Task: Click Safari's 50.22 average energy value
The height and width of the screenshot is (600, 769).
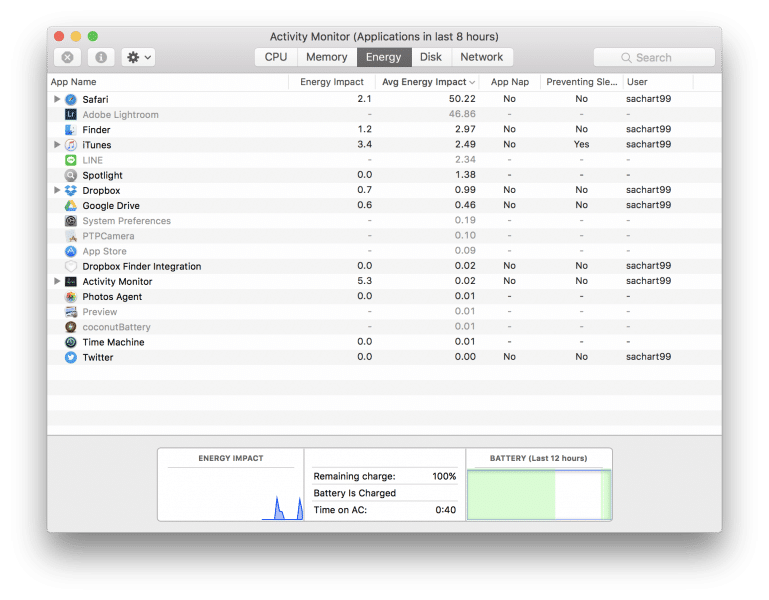Action: 462,99
